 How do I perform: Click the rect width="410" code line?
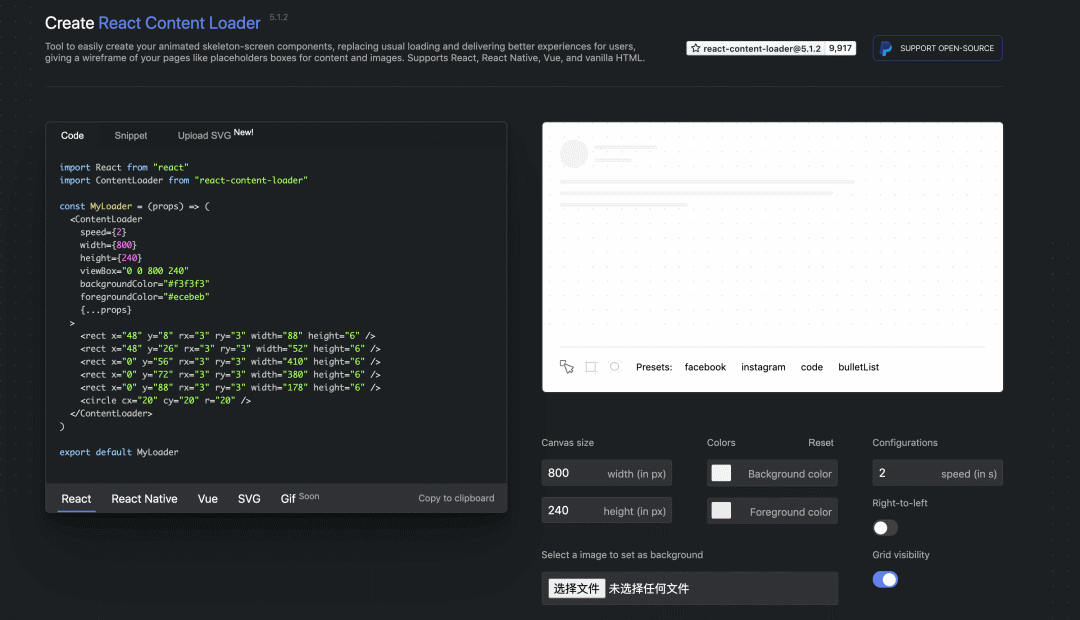click(x=230, y=362)
